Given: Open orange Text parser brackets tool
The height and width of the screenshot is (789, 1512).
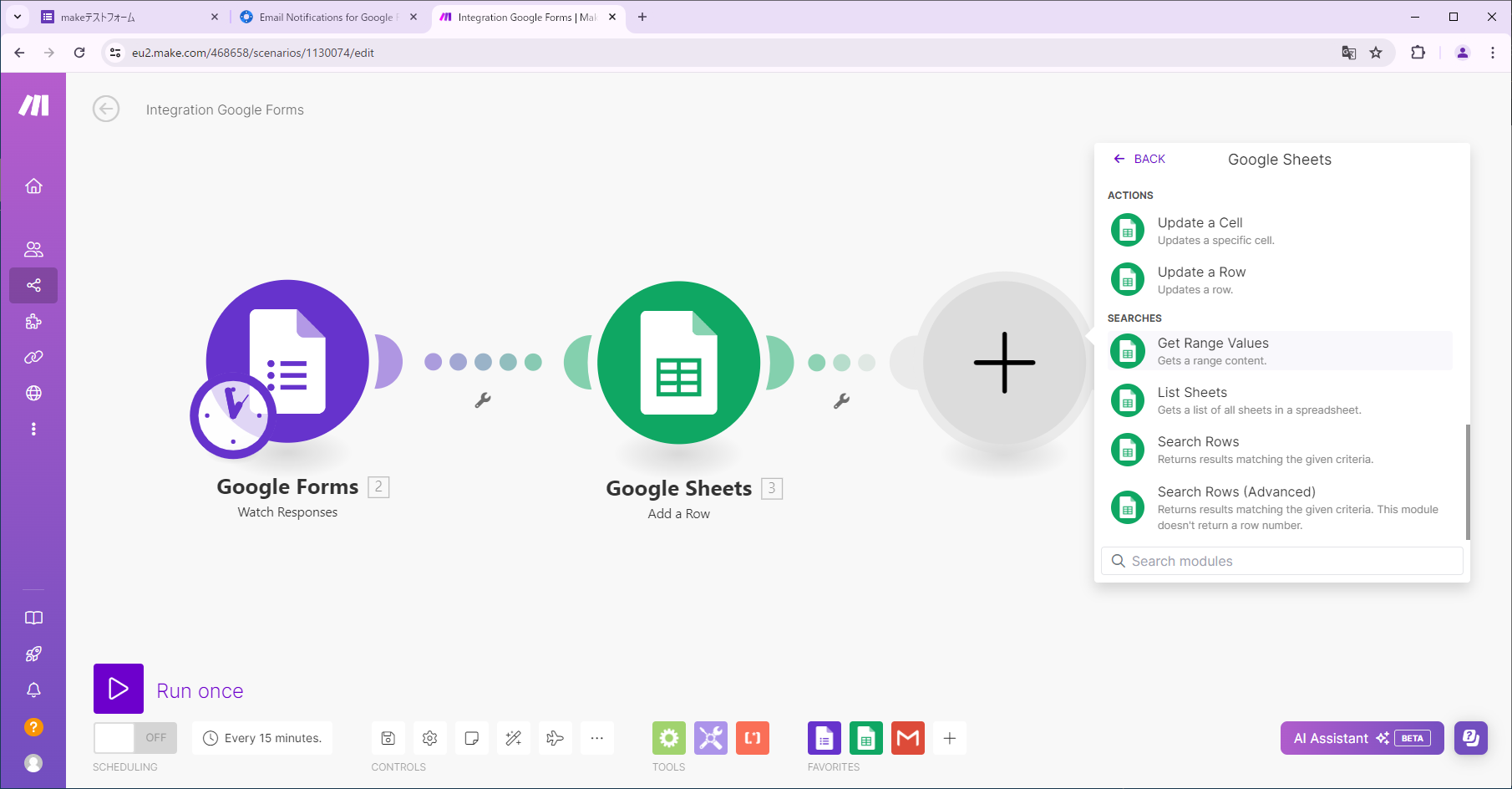Looking at the screenshot, I should [753, 738].
